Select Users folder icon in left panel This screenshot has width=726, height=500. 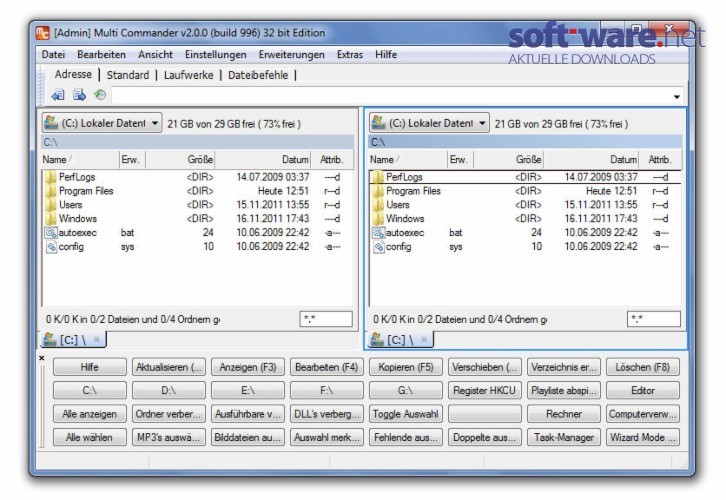(x=50, y=205)
